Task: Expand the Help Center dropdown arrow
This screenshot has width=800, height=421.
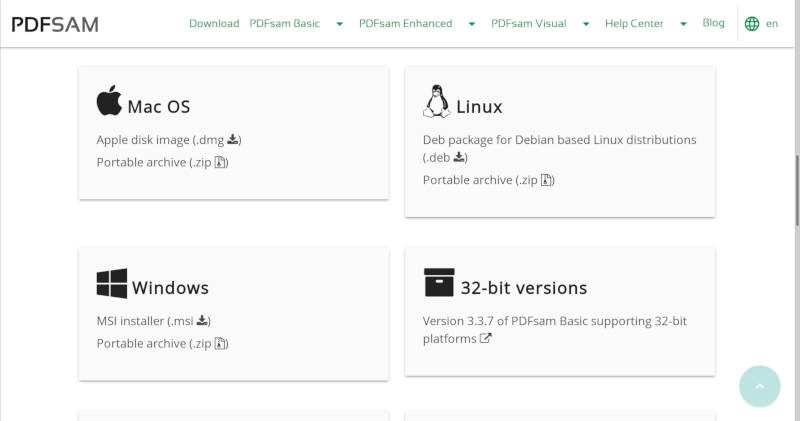Action: click(x=683, y=24)
